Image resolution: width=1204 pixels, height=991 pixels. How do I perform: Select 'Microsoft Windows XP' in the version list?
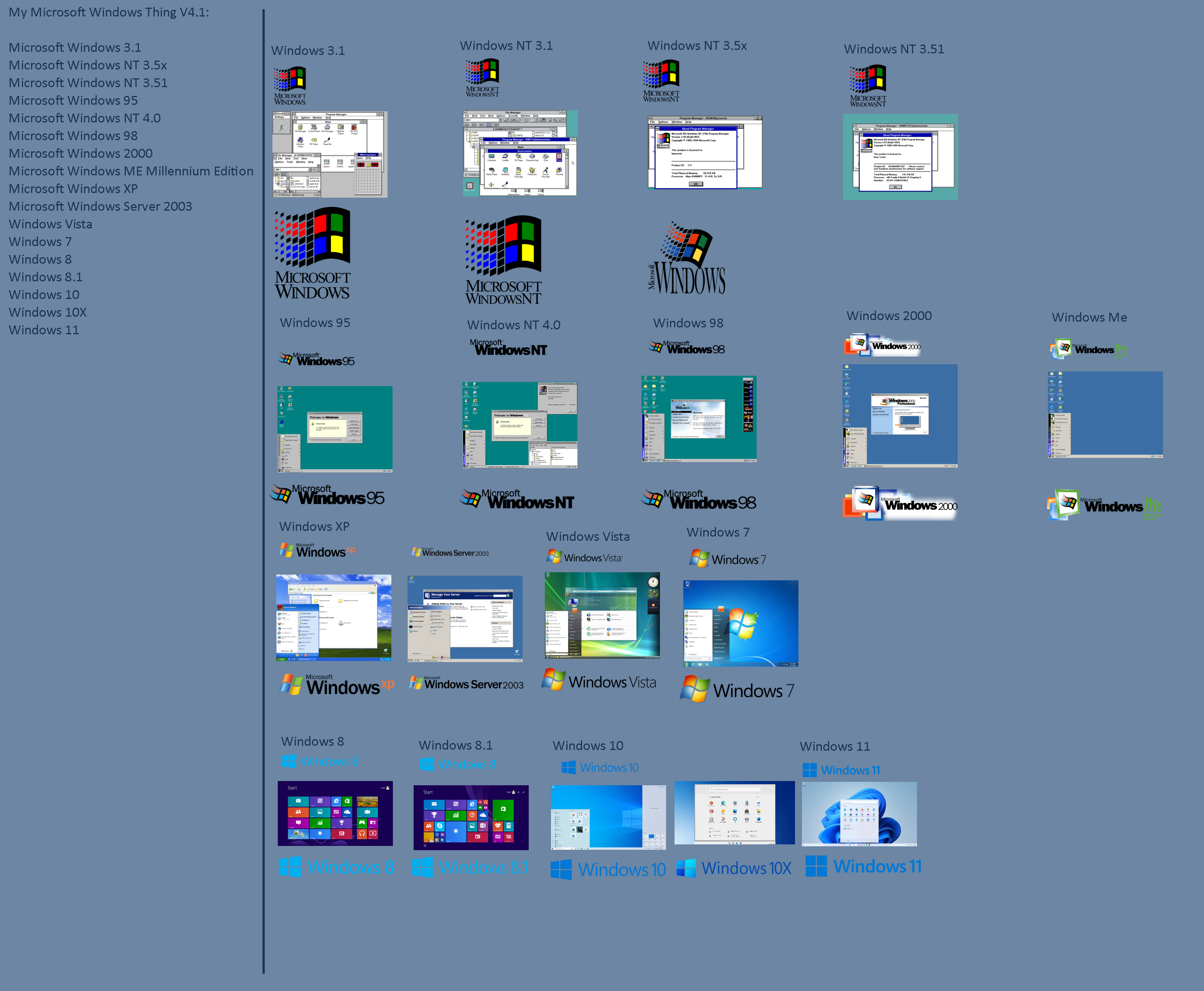point(73,189)
